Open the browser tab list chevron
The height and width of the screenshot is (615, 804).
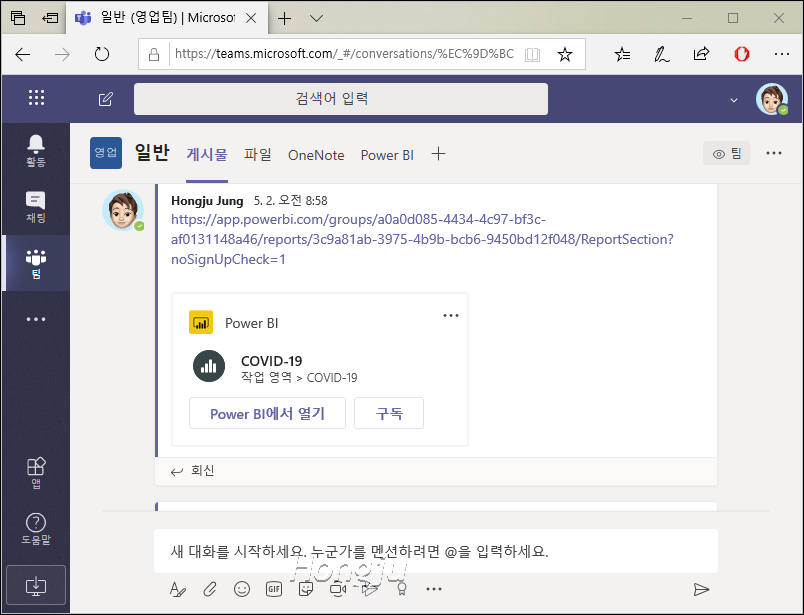(316, 18)
